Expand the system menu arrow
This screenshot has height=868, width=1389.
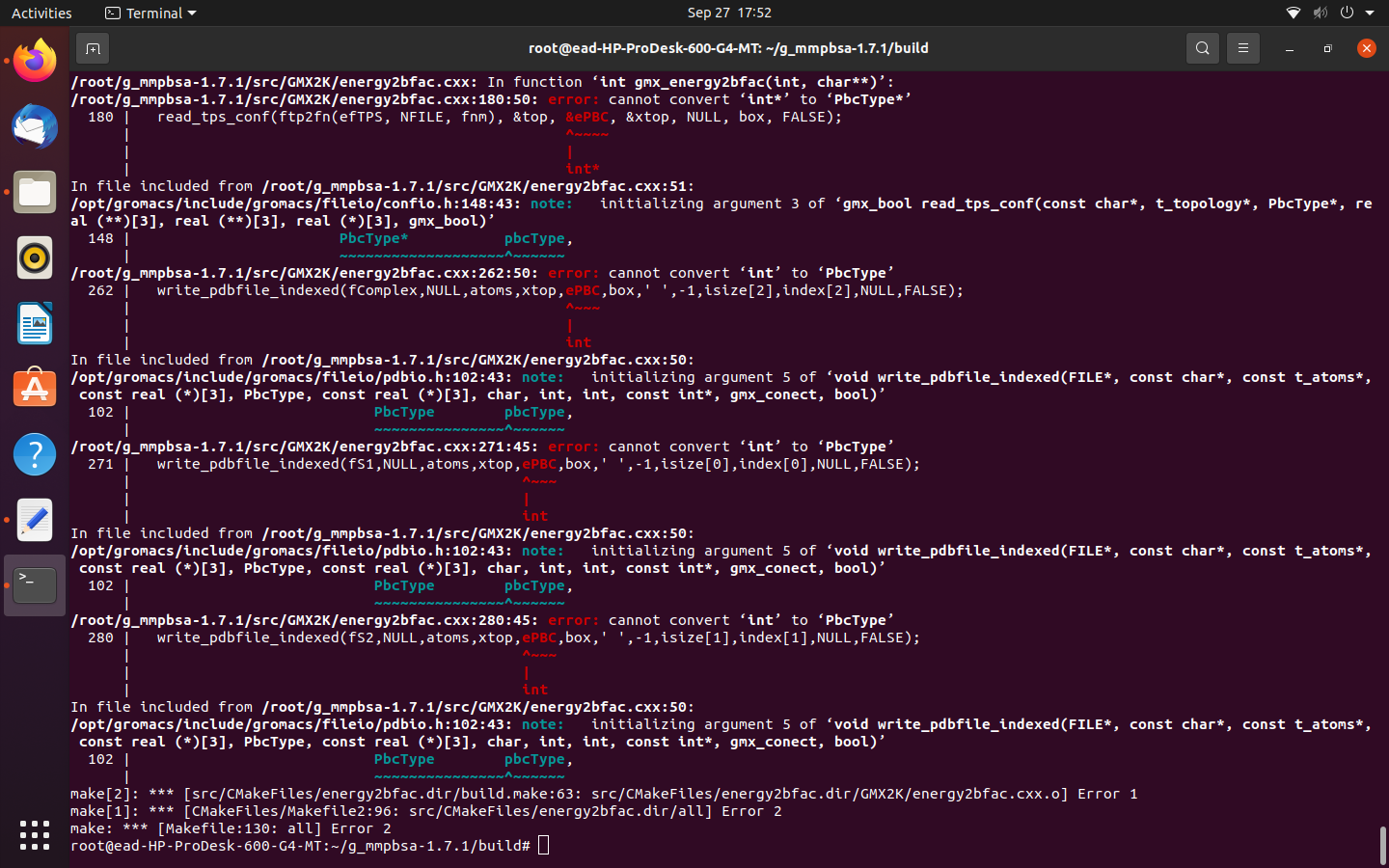[x=1370, y=14]
